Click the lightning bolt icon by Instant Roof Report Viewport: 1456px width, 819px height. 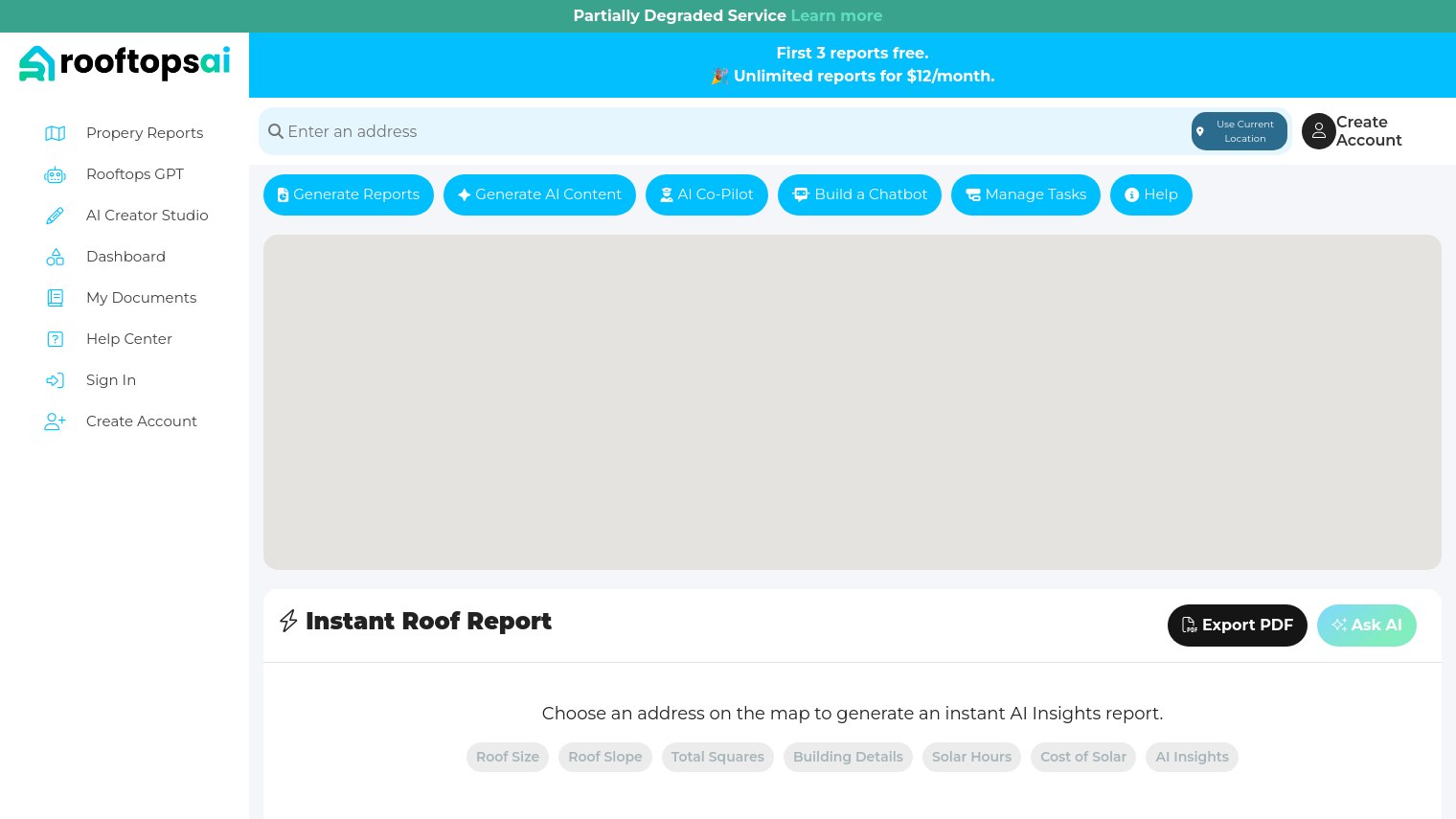click(288, 621)
